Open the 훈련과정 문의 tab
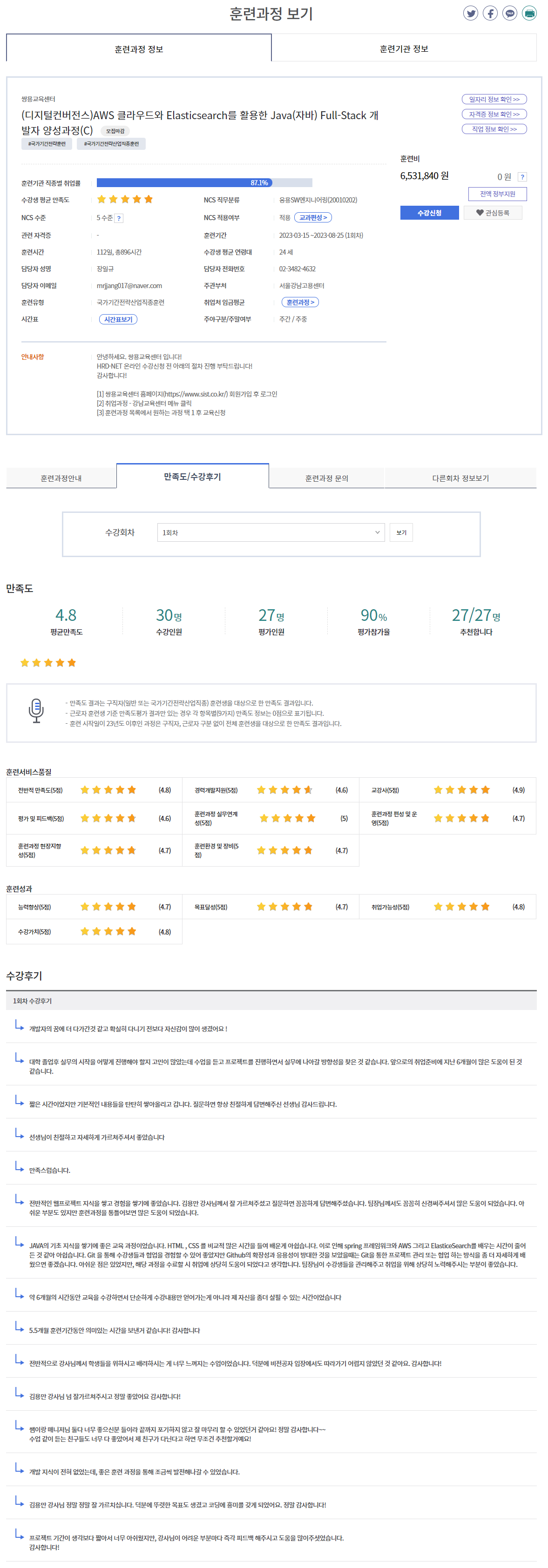Image resolution: width=548 pixels, height=1568 pixels. point(326,478)
